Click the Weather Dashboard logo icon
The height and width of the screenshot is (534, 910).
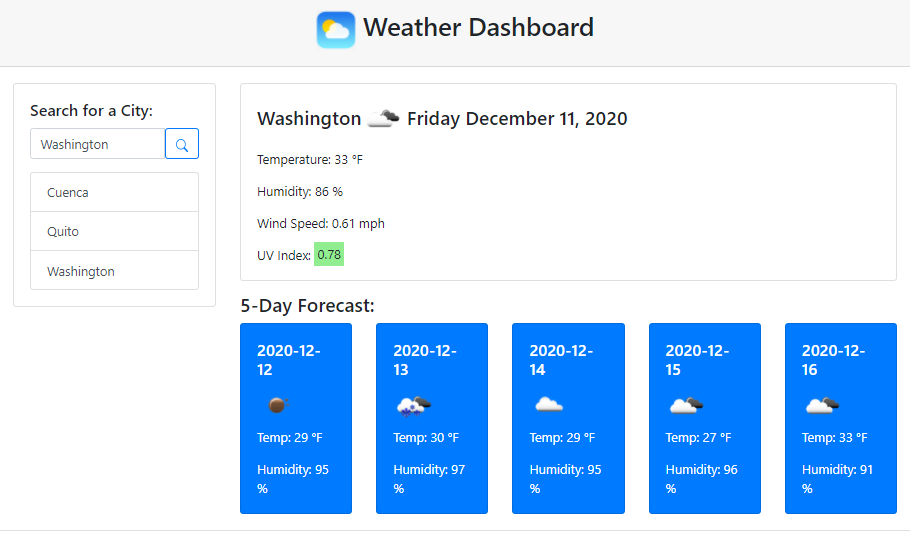(336, 29)
